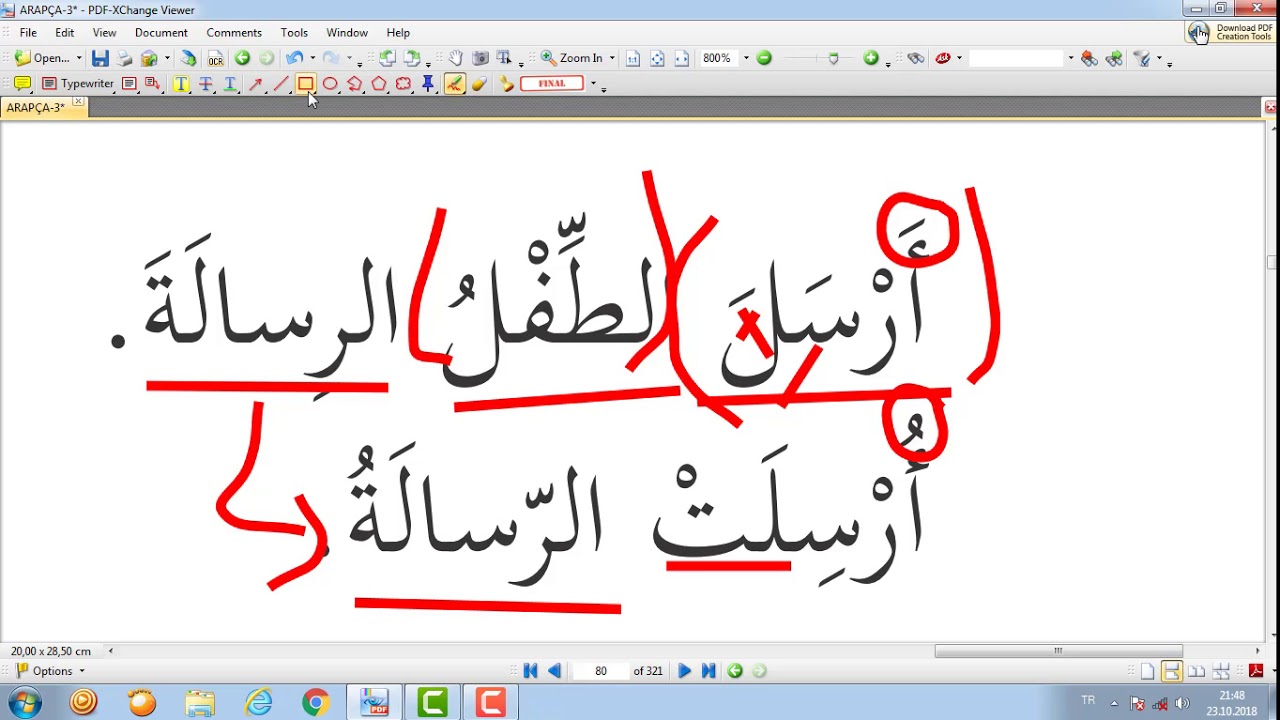Go to the next page
Image resolution: width=1280 pixels, height=720 pixels.
click(684, 671)
